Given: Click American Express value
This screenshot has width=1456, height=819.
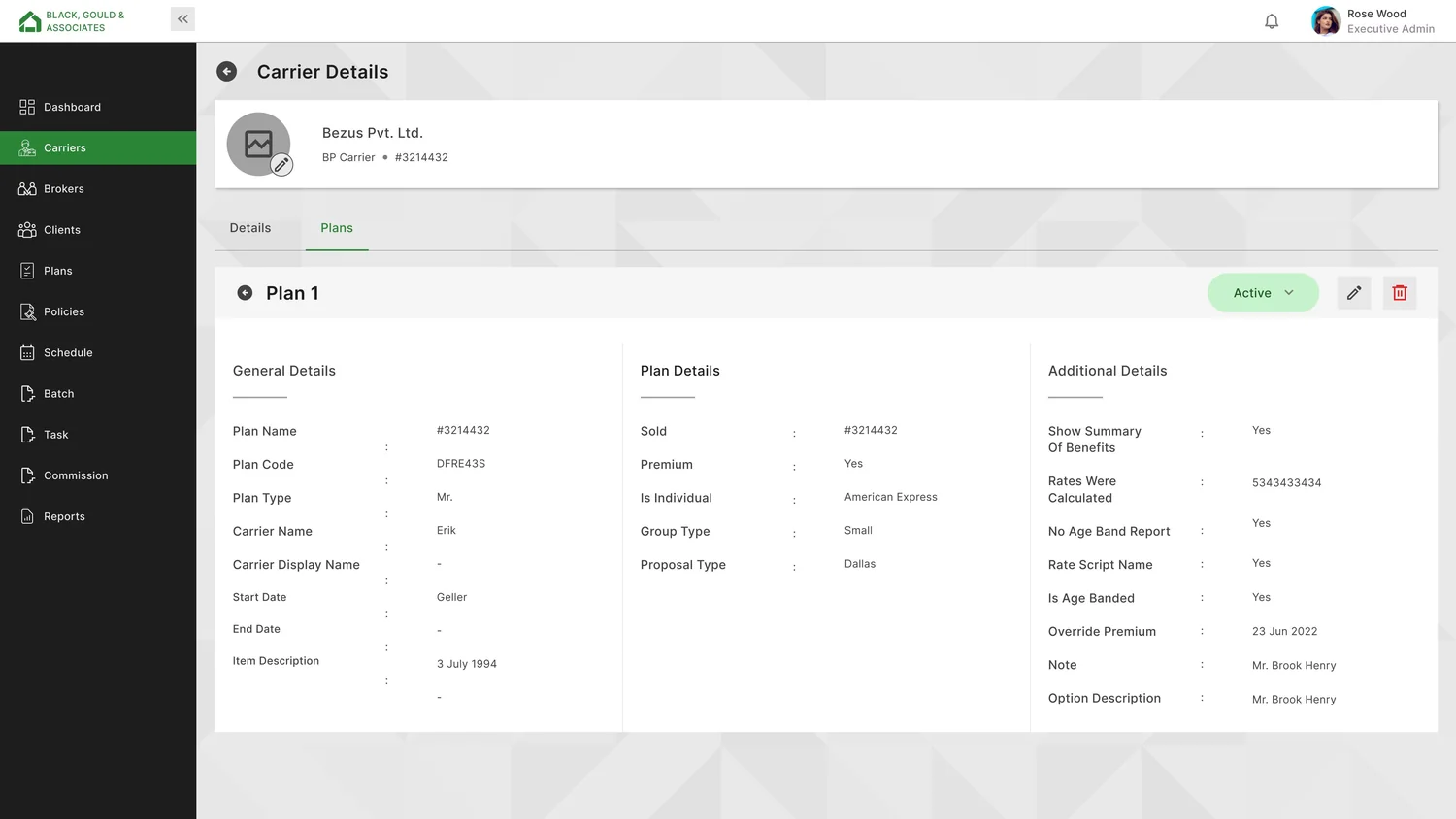Looking at the screenshot, I should click(891, 497).
